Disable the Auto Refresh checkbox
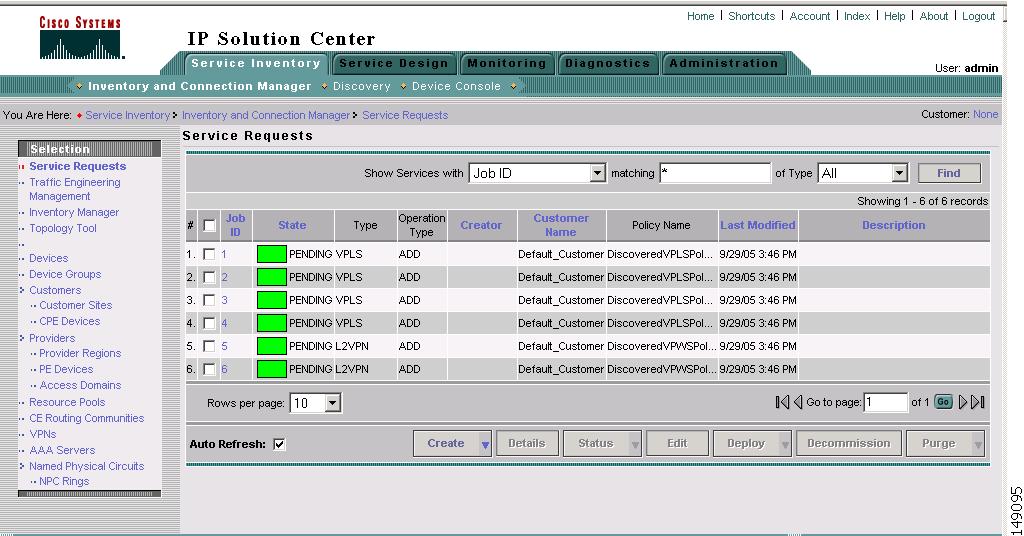This screenshot has width=1024, height=536. tap(279, 444)
